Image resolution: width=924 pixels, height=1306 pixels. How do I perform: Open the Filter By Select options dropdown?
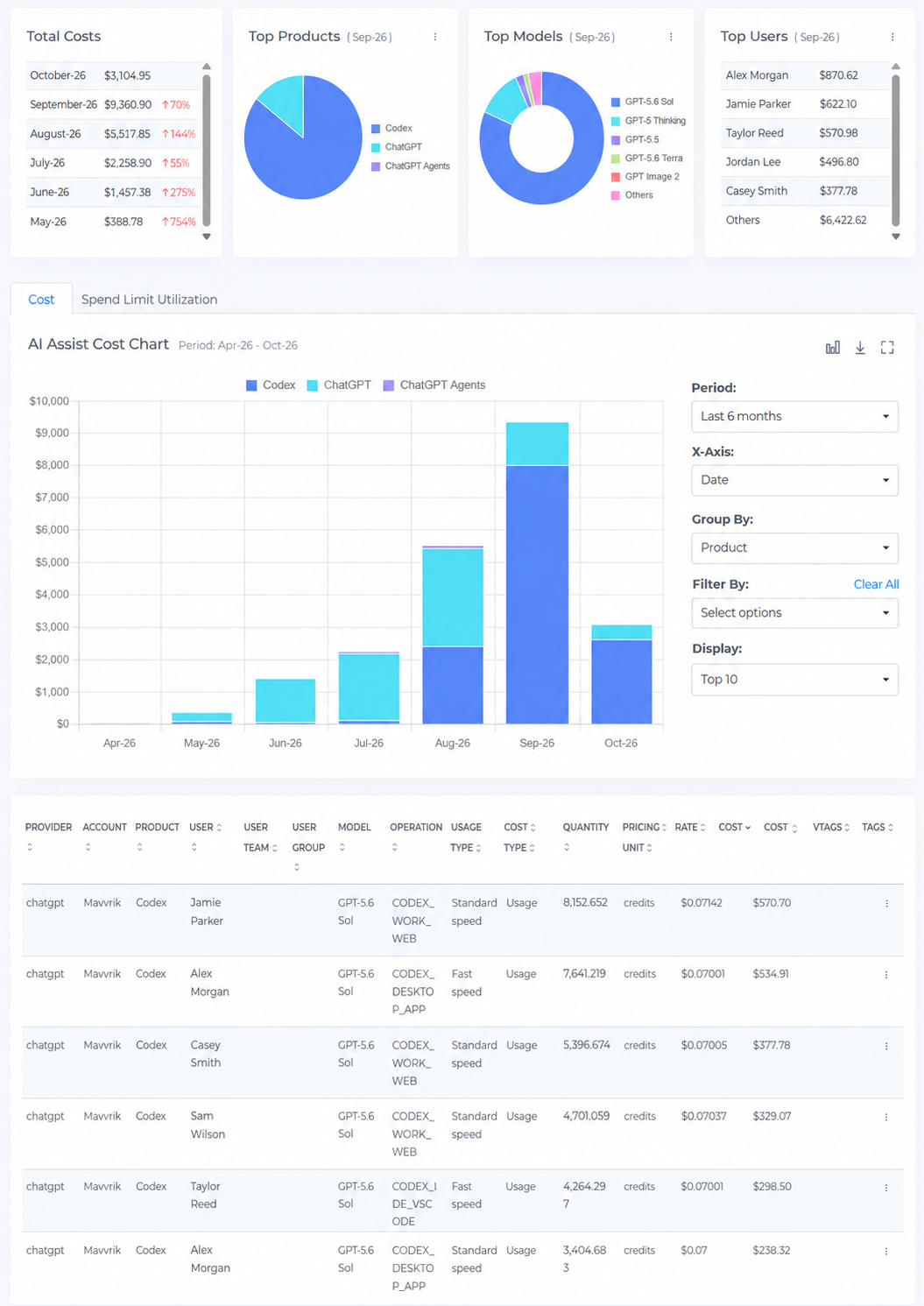794,613
